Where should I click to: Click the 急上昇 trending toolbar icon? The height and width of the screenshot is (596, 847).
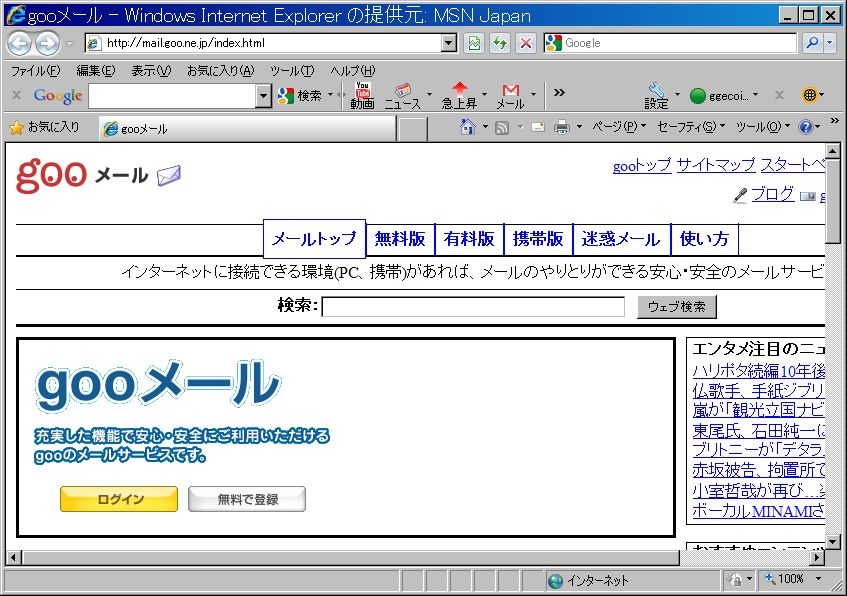pos(459,96)
